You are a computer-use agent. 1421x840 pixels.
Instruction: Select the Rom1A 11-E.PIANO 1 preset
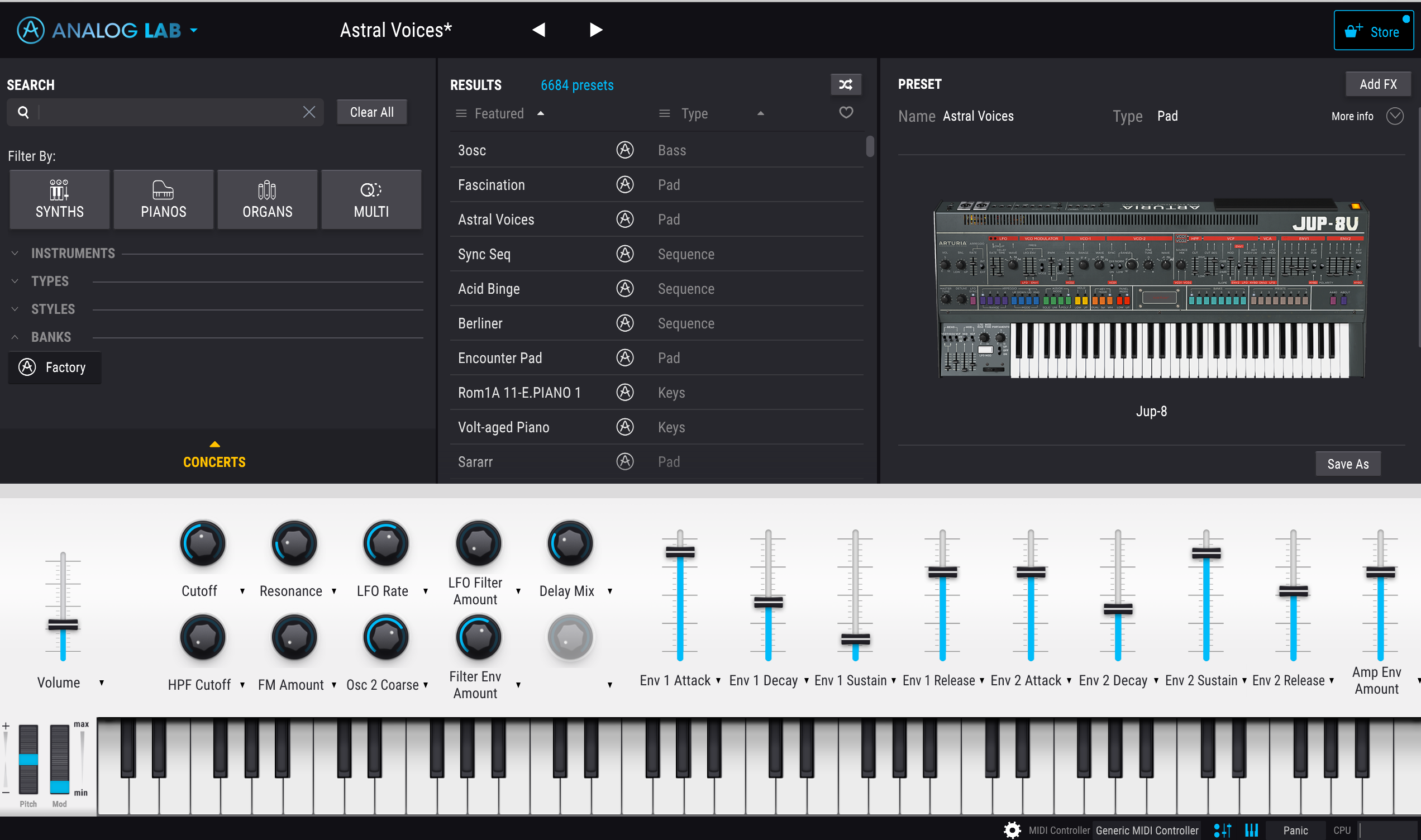click(x=656, y=392)
